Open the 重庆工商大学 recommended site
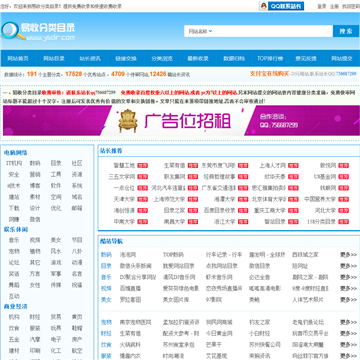This screenshot has width=360, height=360. (270, 211)
